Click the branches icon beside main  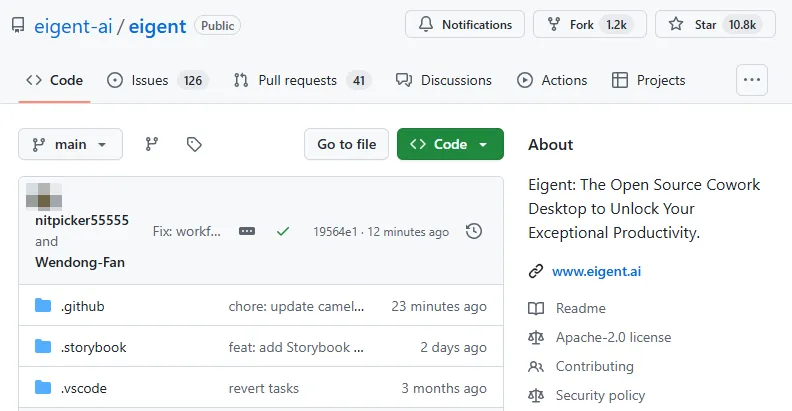pos(152,144)
